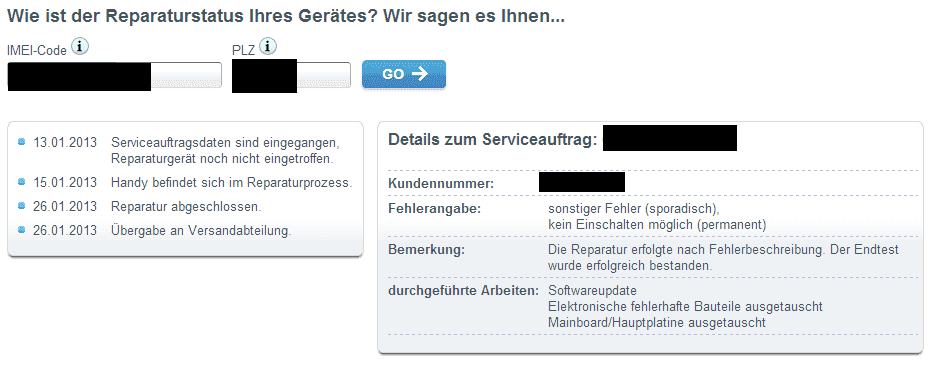Click the 'Softwareupdate' entry
This screenshot has height=368, width=935.
(593, 291)
